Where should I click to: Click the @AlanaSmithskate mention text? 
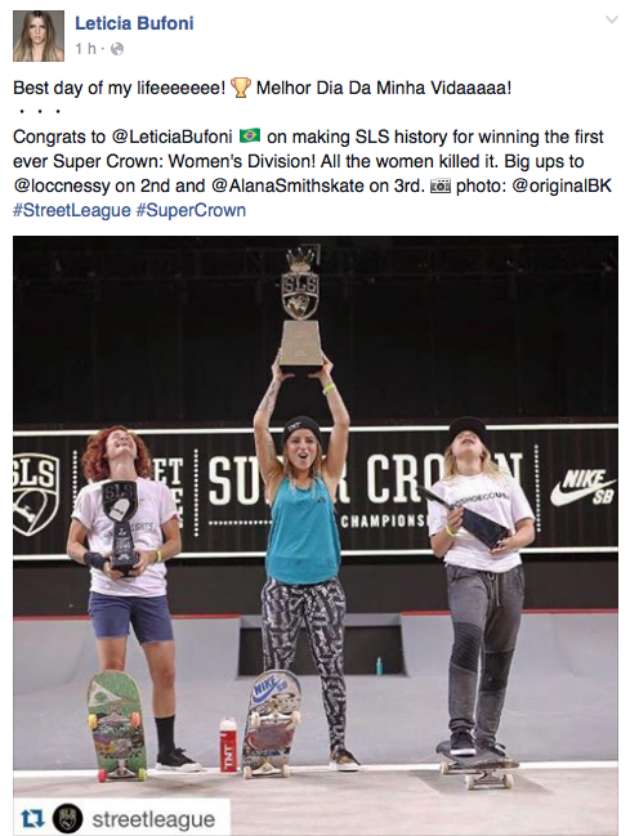(x=318, y=186)
